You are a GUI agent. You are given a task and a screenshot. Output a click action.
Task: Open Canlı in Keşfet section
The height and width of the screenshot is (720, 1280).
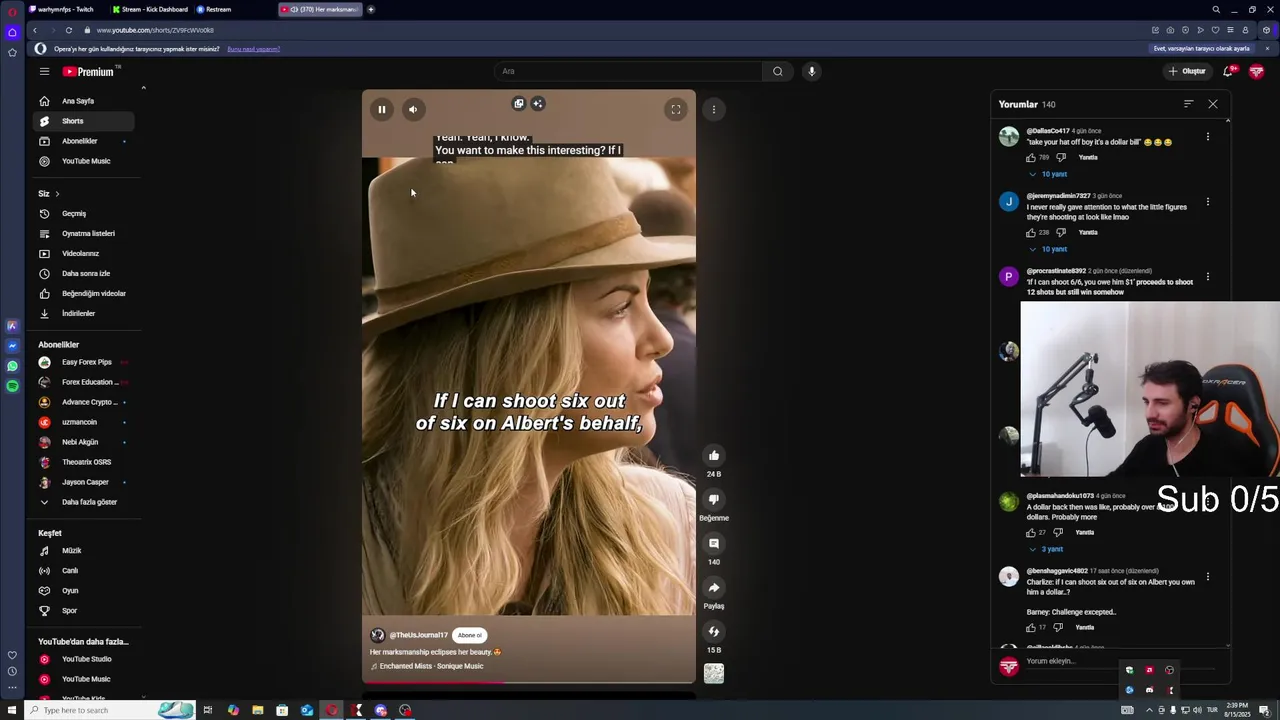[83, 570]
